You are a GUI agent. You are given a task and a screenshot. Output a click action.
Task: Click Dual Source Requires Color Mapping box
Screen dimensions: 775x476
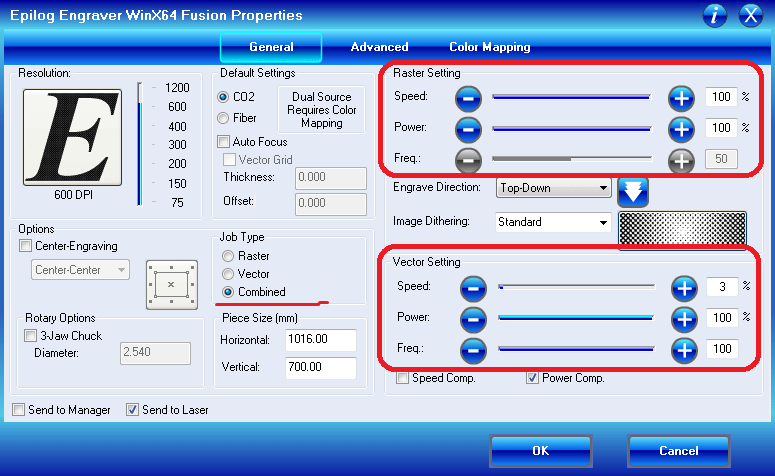[321, 110]
